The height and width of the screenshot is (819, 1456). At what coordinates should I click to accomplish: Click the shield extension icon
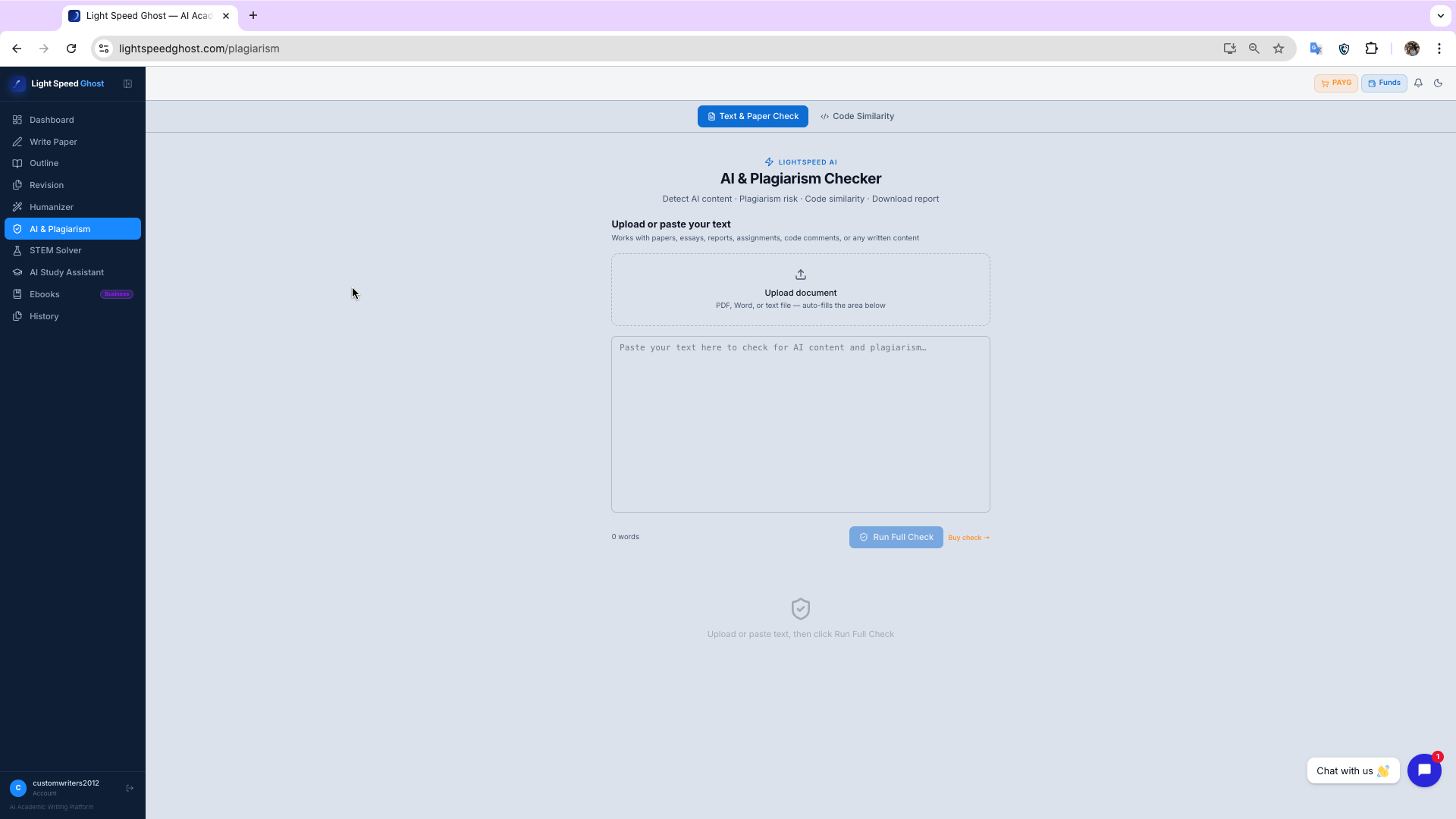[x=1344, y=49]
